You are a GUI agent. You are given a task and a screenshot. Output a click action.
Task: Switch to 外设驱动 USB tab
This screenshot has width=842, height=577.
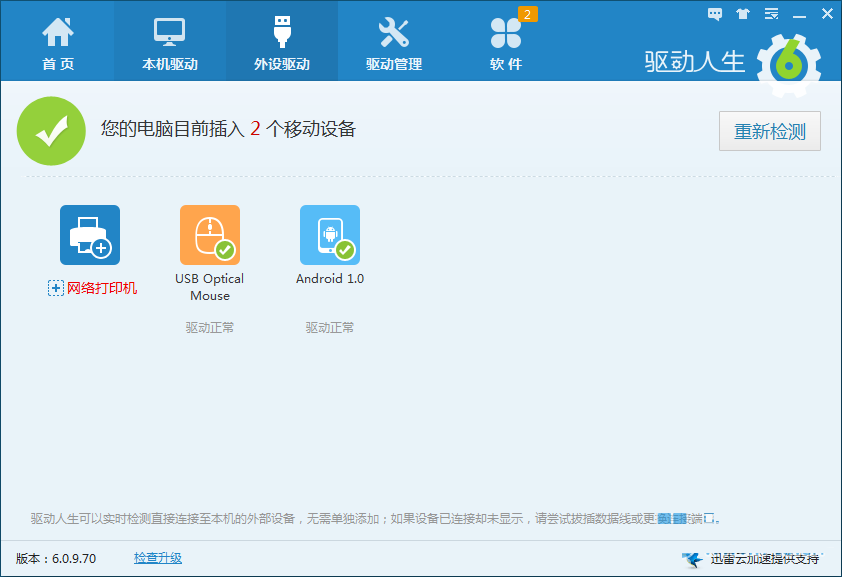pyautogui.click(x=281, y=33)
